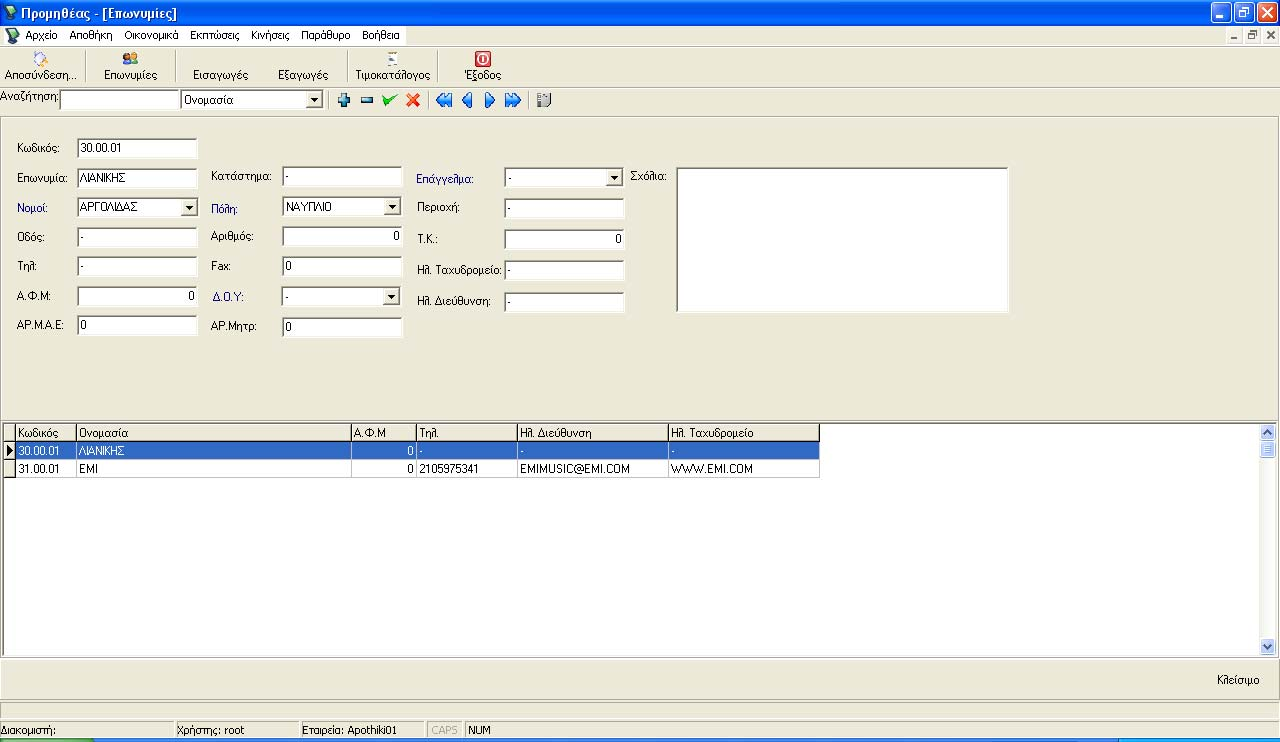Go to first record arrow icon

click(444, 100)
